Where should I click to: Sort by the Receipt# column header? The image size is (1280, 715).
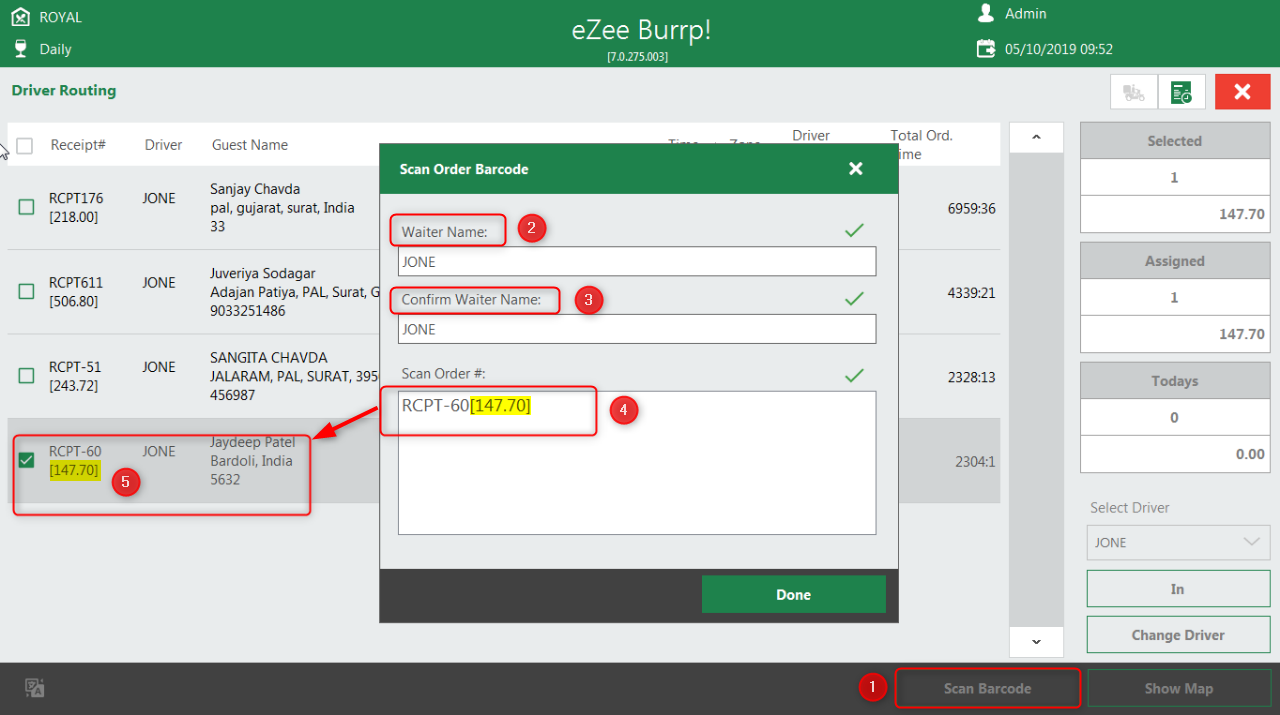[x=78, y=145]
